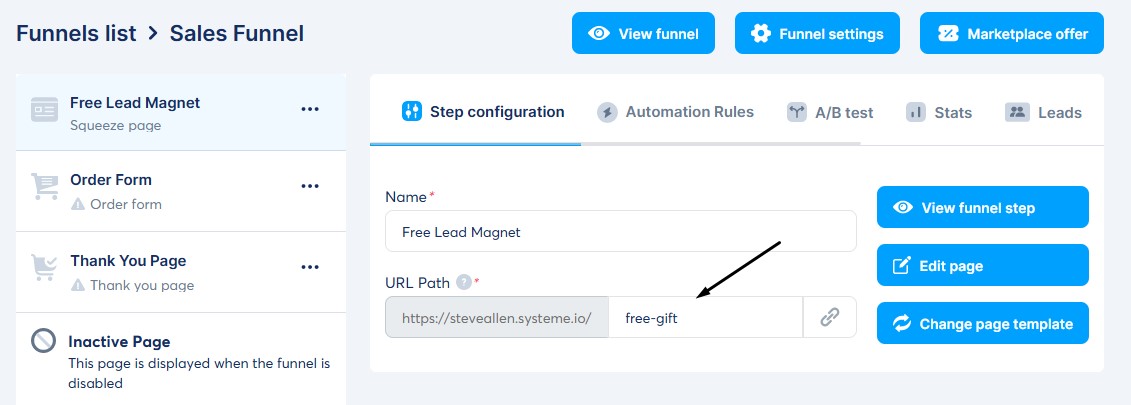Click the Inactive Page disabled circle icon
The height and width of the screenshot is (405, 1131).
[43, 341]
